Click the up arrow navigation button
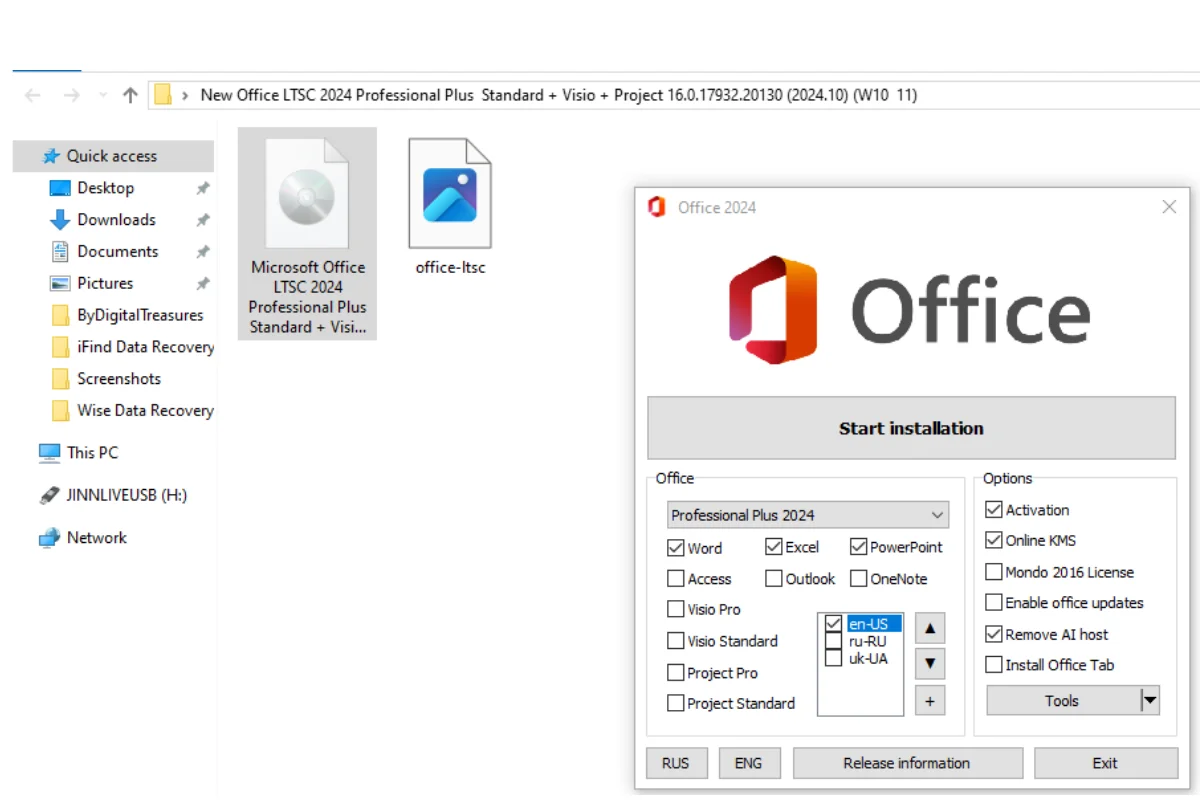 click(130, 96)
